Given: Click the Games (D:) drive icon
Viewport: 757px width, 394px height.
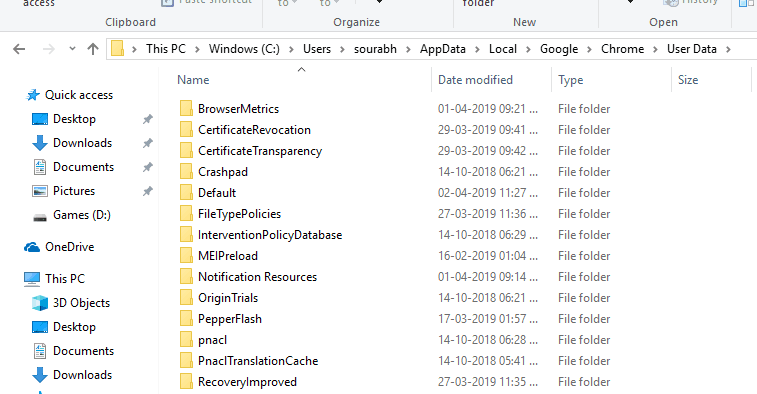Looking at the screenshot, I should [x=40, y=217].
